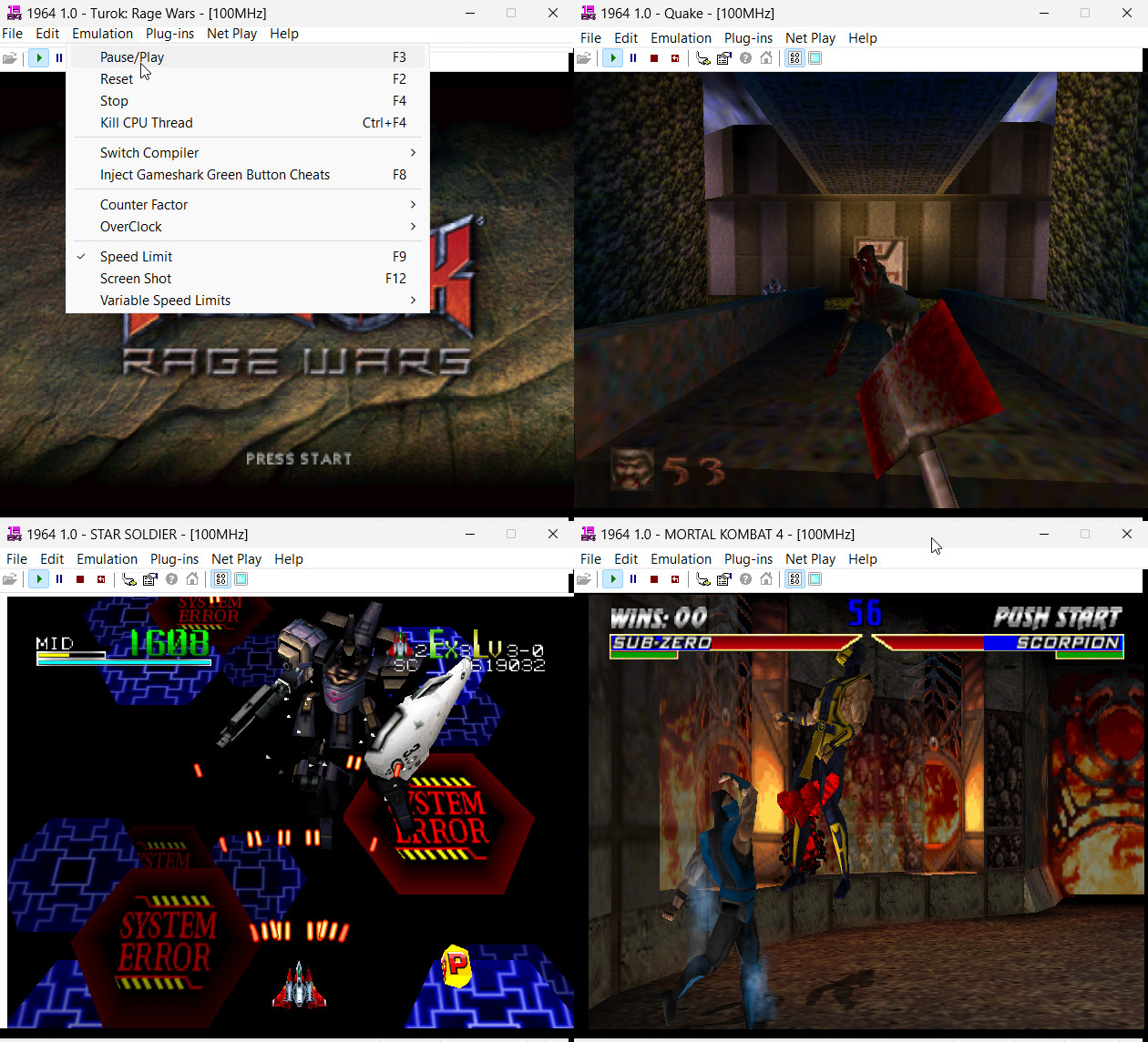Click the 1964 app icon in STAR SOLDIER title bar
Viewport: 1148px width, 1042px height.
(15, 535)
